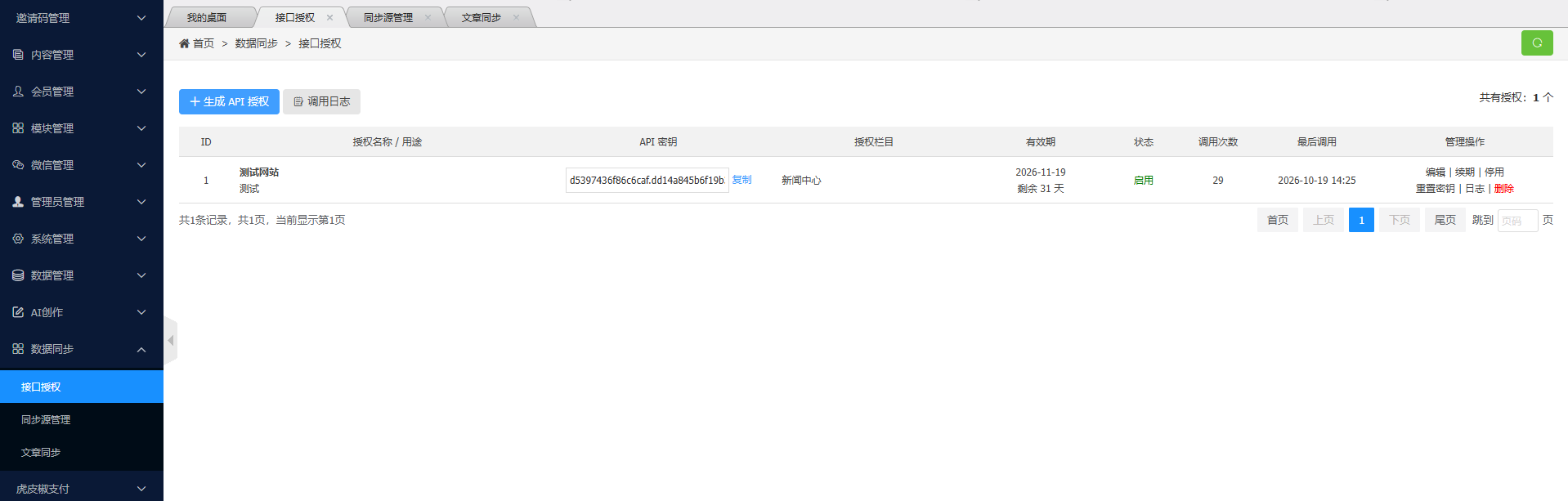Switch to the 我的桌面 tab
This screenshot has height=501, width=1568.
207,17
